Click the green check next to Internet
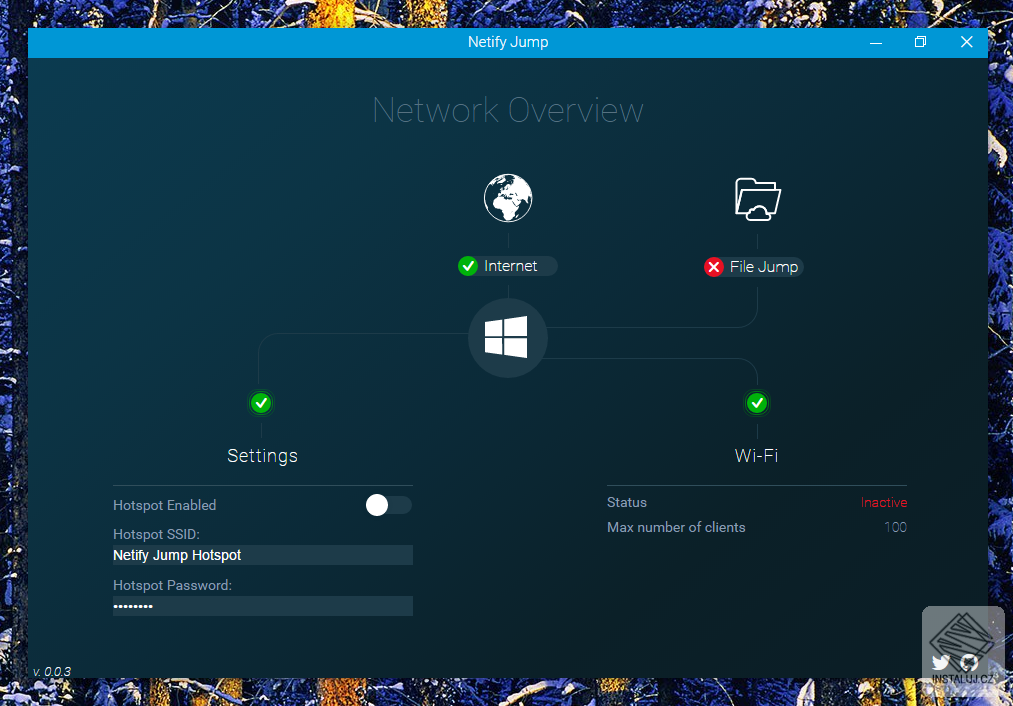 (x=468, y=266)
